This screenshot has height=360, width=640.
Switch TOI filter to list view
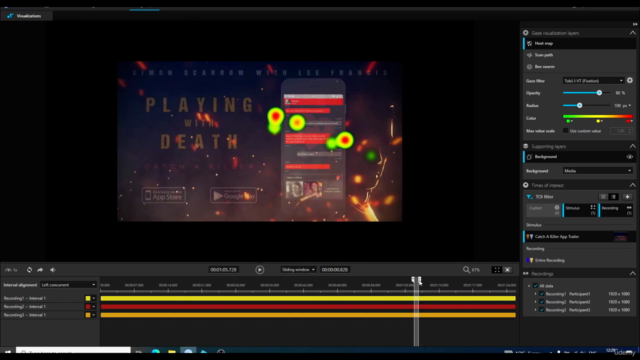click(603, 197)
